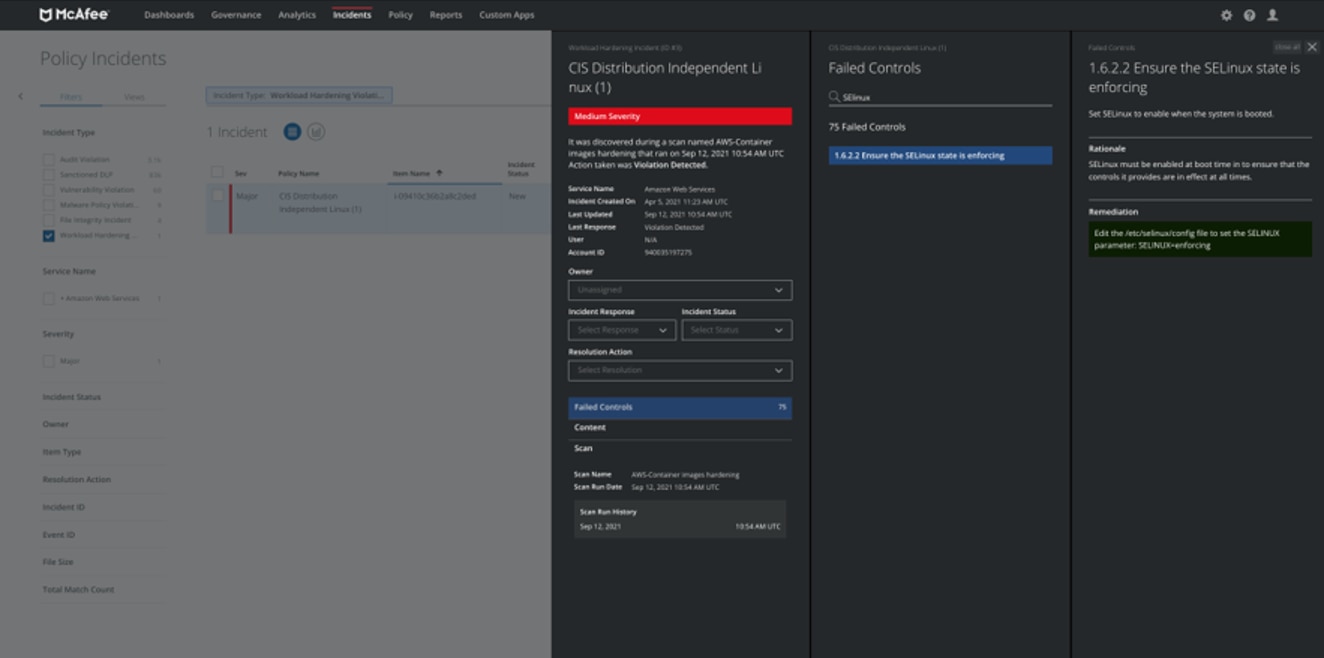This screenshot has width=1324, height=658.
Task: Expand the Item Type filter section
Action: 62,452
